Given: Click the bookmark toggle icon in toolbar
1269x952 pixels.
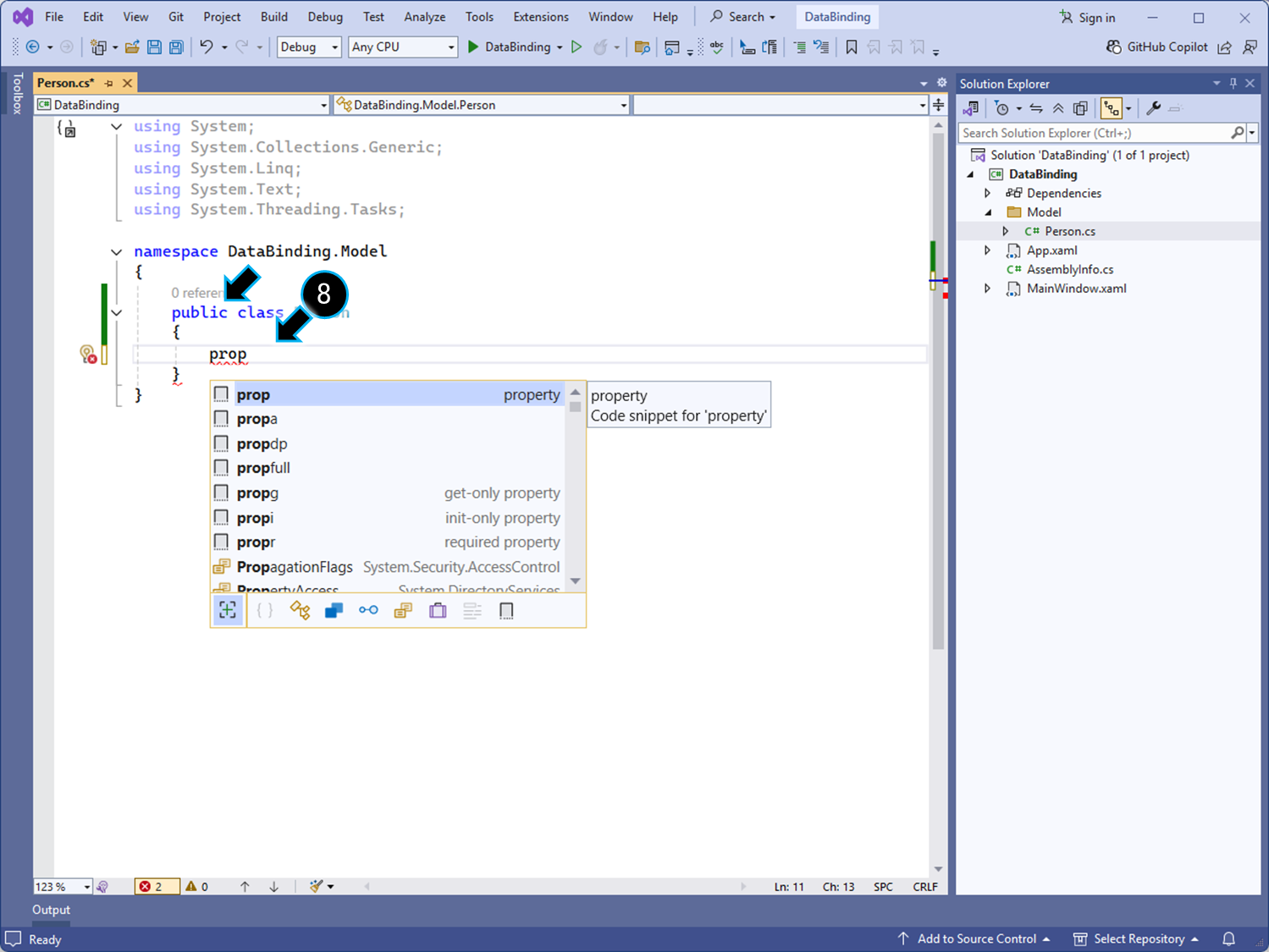Looking at the screenshot, I should click(852, 47).
